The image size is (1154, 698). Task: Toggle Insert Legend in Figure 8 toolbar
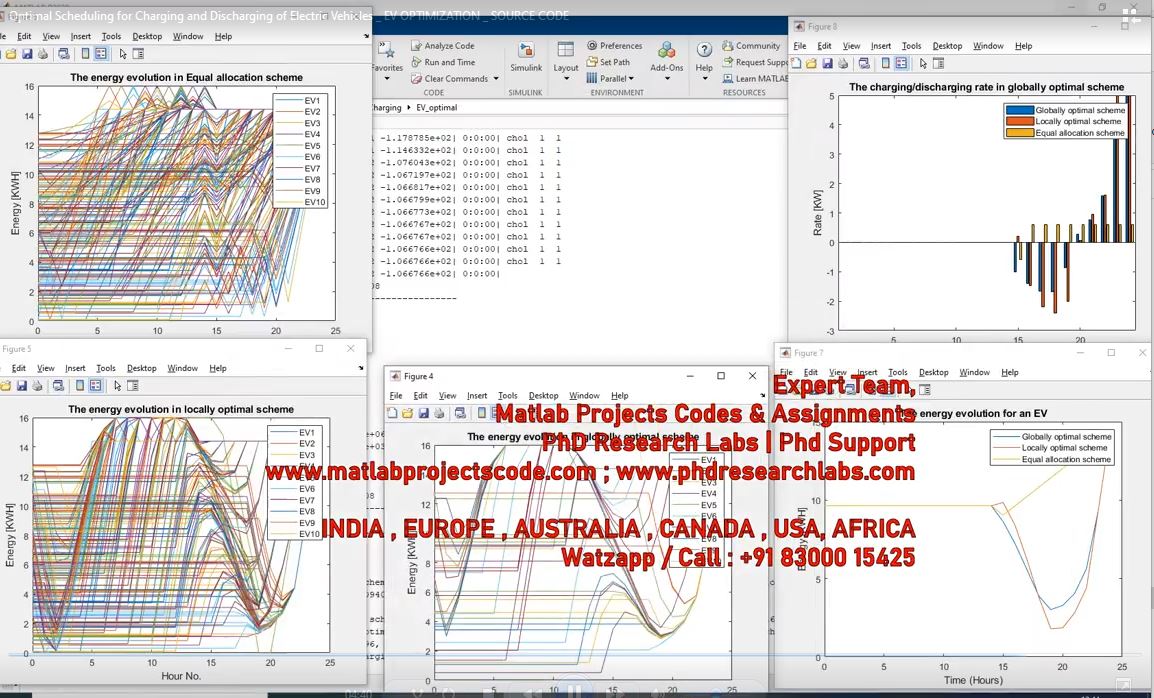902,63
